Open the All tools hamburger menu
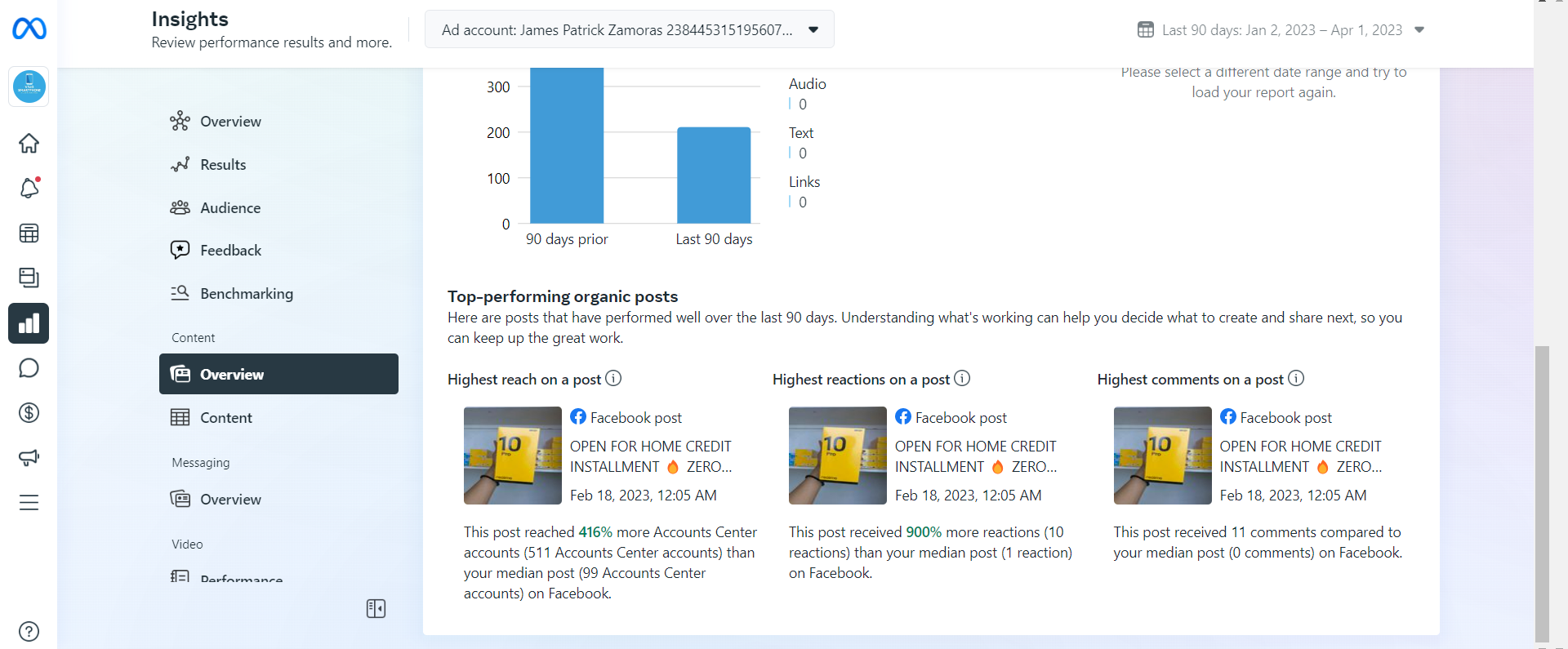This screenshot has width=1568, height=649. pos(29,503)
